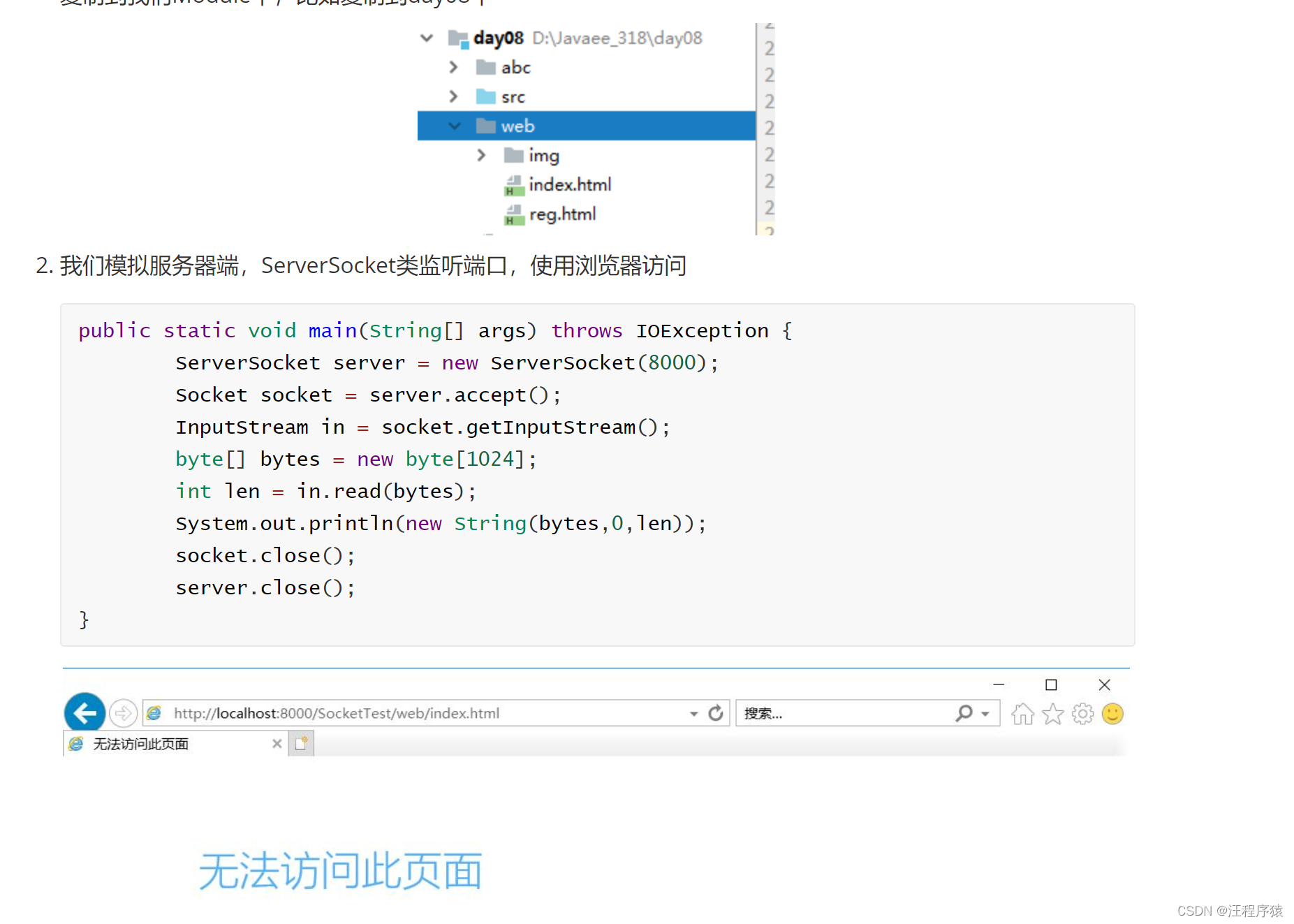Click the smiley feedback icon

[1112, 714]
